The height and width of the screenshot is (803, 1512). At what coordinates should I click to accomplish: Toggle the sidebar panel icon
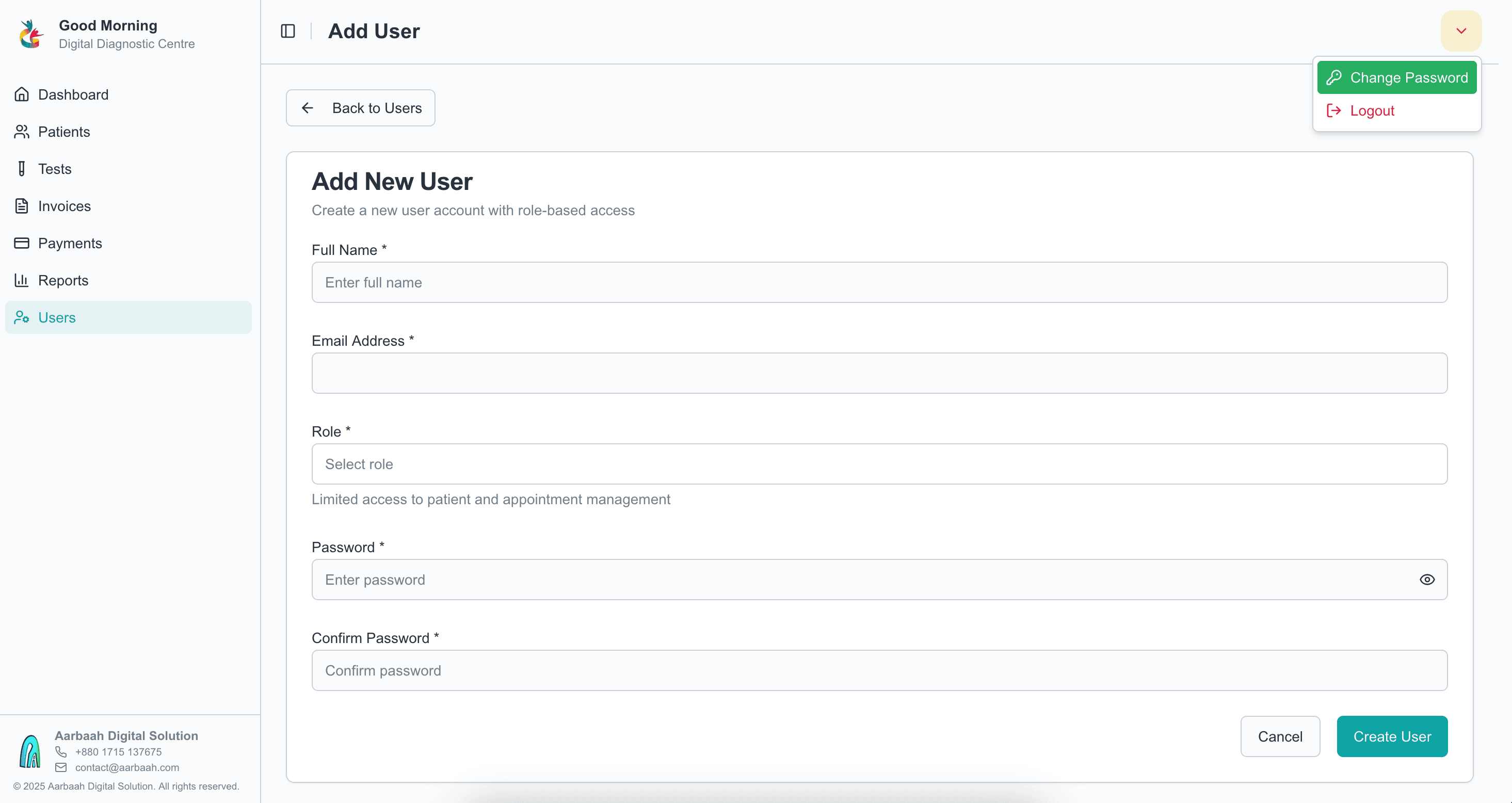click(x=287, y=31)
